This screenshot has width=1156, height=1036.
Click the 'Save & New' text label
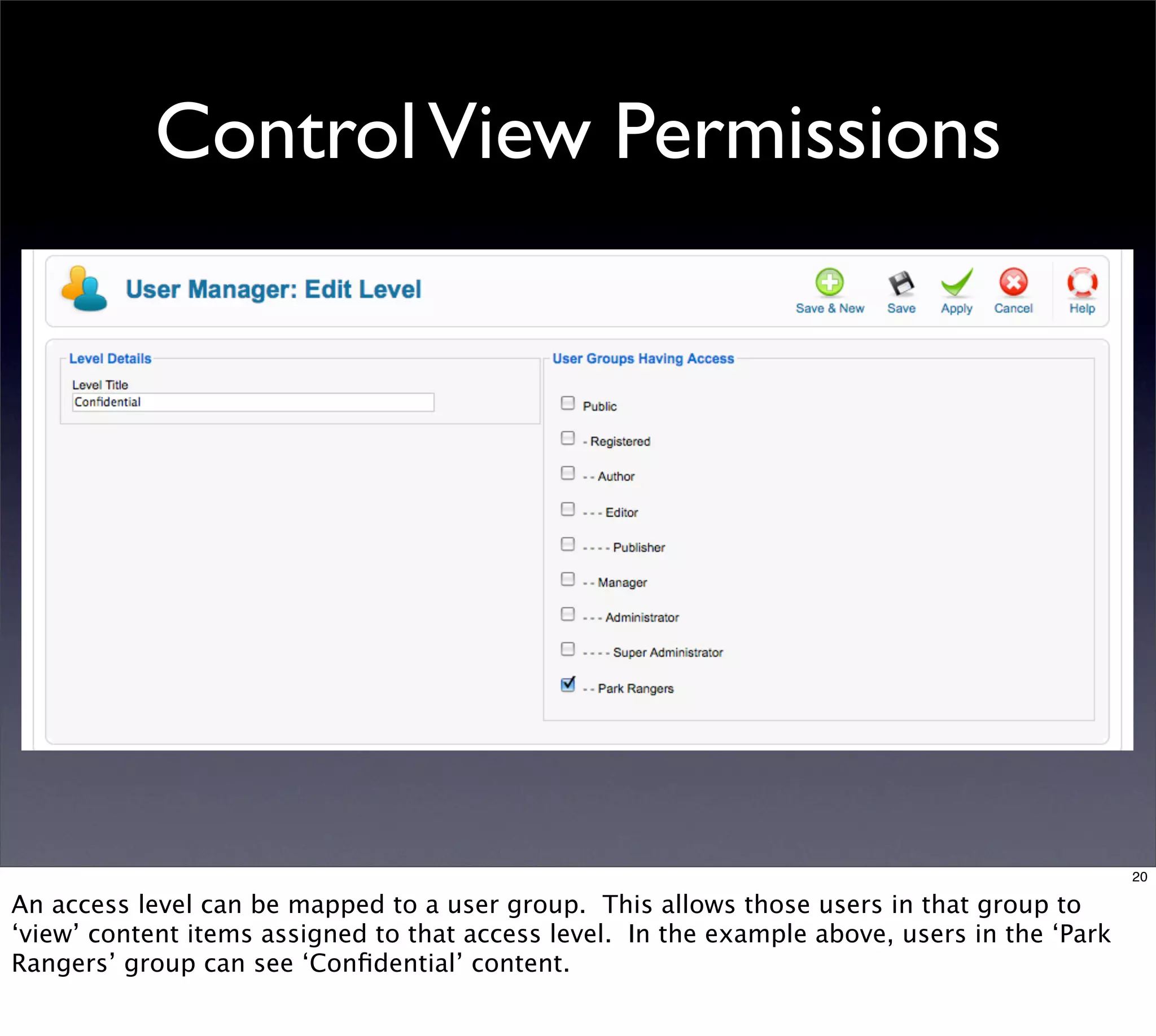(830, 309)
